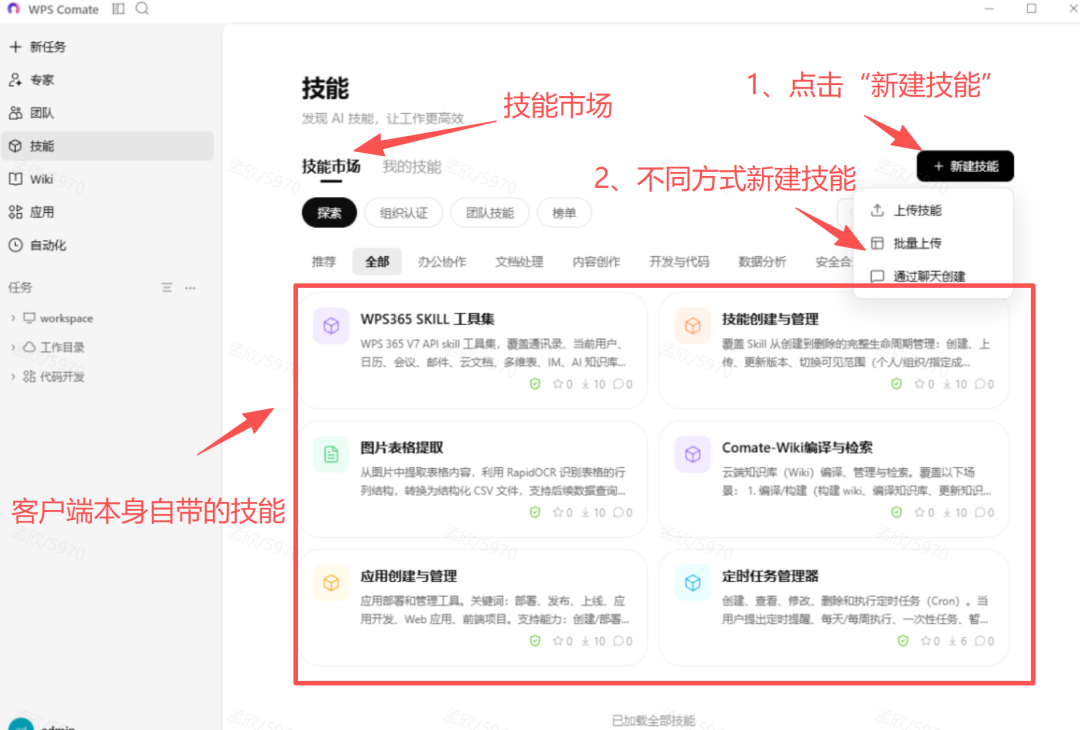Switch to the 技能市场 tab

(x=331, y=167)
